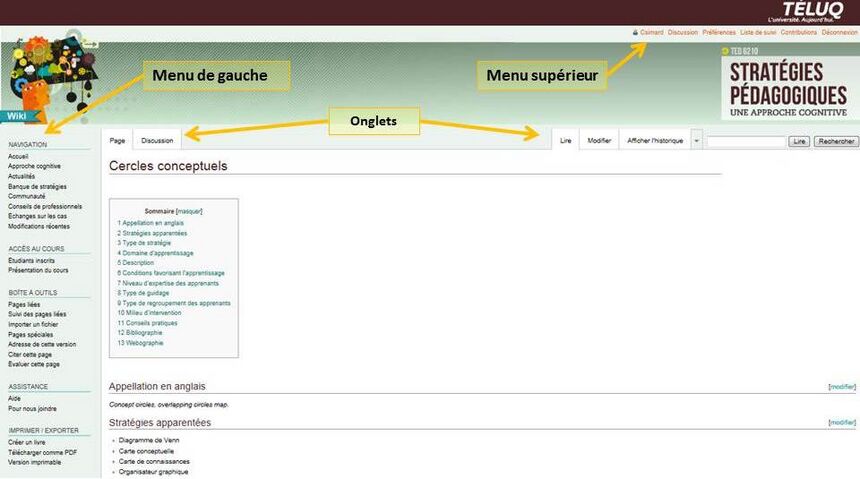Jump to Description in the Sommaire
860x479 pixels.
pos(138,263)
